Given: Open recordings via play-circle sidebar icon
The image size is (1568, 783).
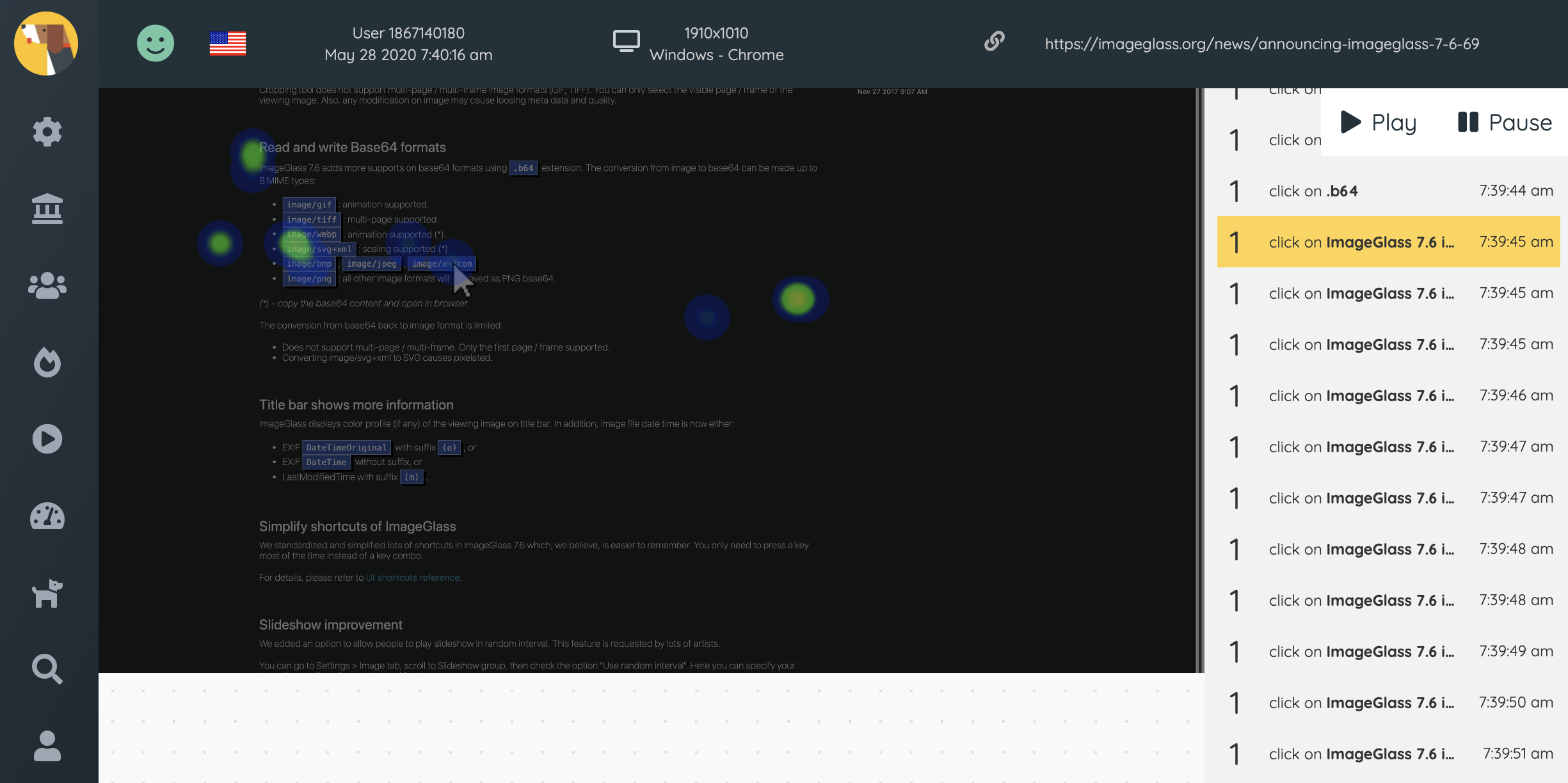Looking at the screenshot, I should click(x=47, y=439).
